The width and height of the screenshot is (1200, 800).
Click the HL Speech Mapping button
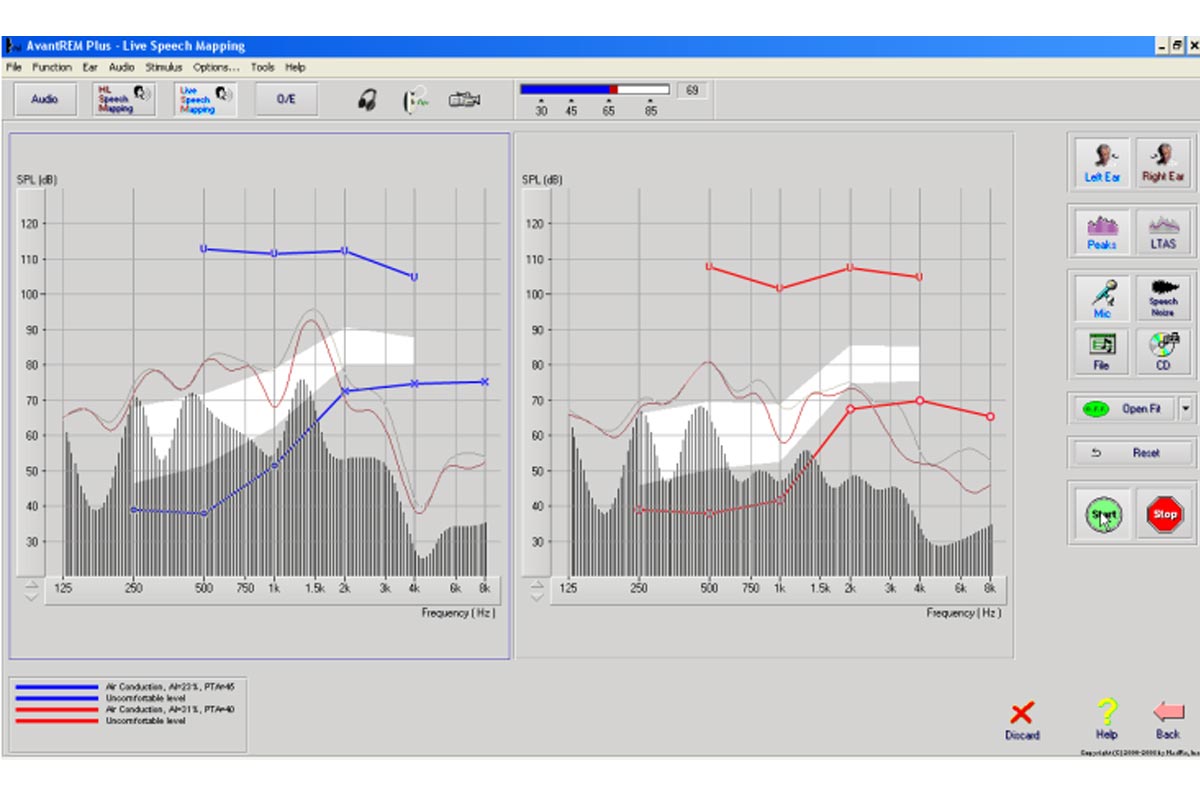pyautogui.click(x=124, y=100)
